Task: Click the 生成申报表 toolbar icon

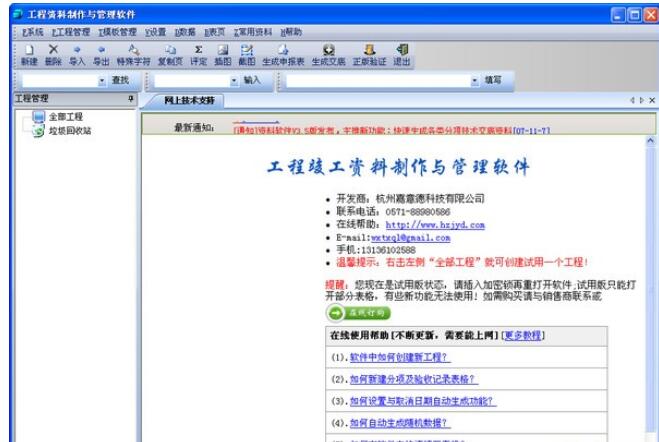Action: 283,55
